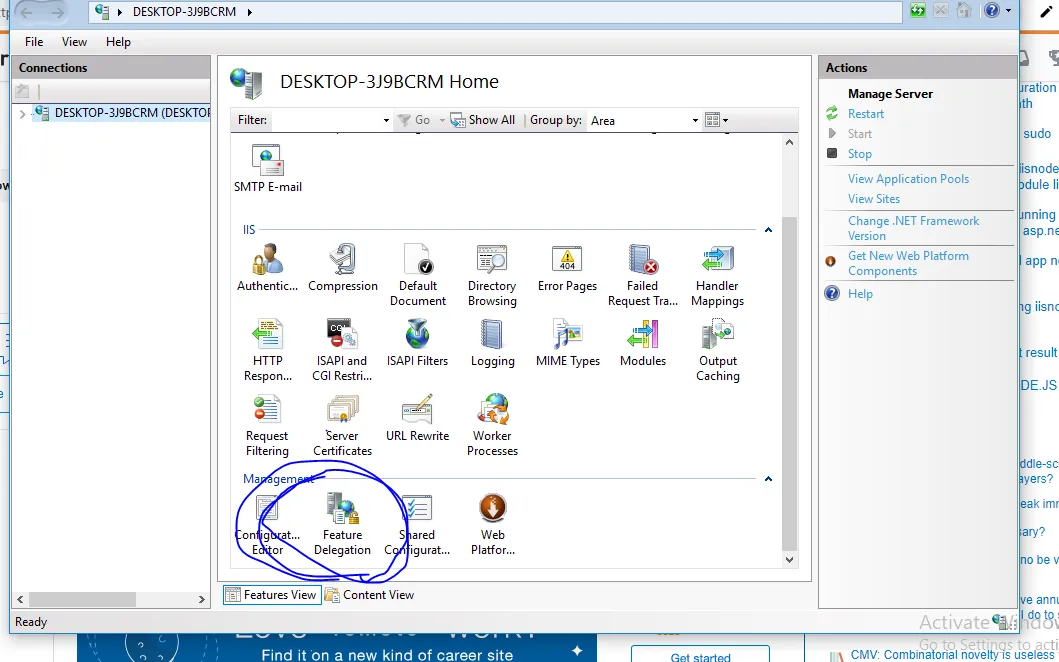Open the Shared Configuration feature

417,525
